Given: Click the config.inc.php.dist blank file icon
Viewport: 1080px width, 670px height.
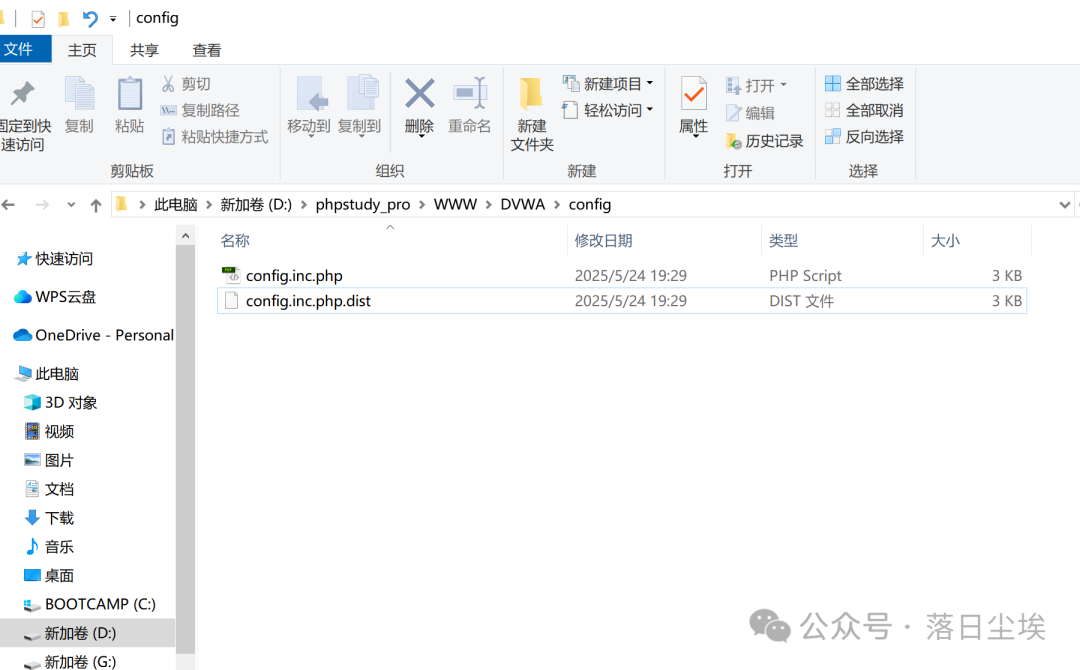Looking at the screenshot, I should point(231,300).
